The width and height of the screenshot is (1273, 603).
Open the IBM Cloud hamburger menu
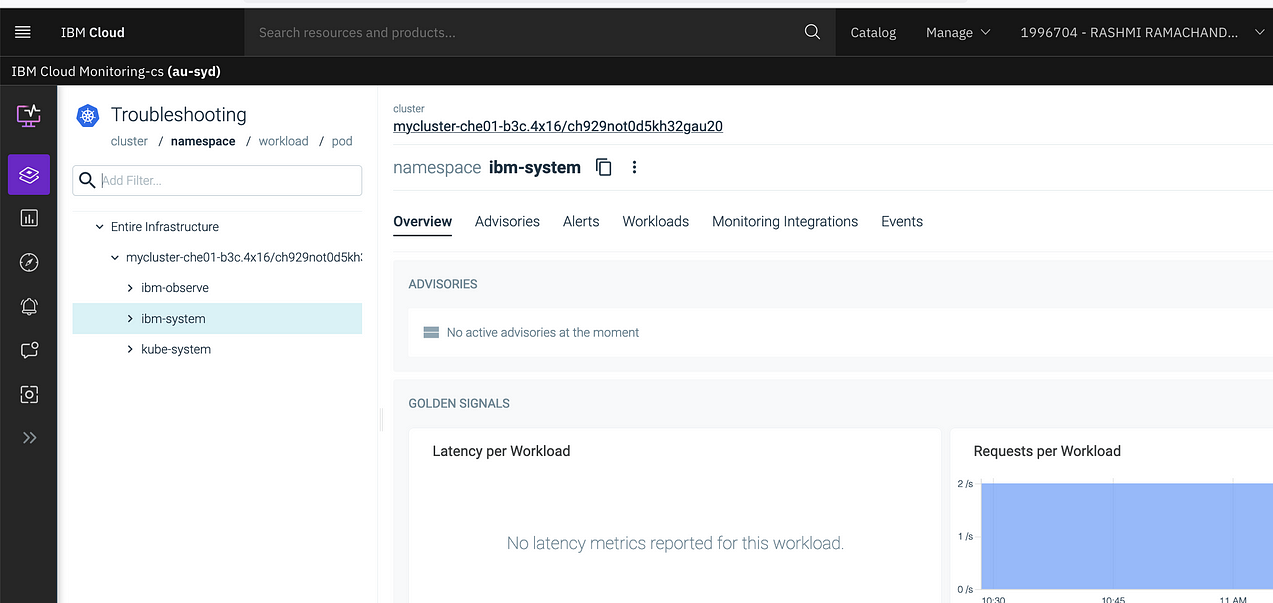pyautogui.click(x=23, y=32)
